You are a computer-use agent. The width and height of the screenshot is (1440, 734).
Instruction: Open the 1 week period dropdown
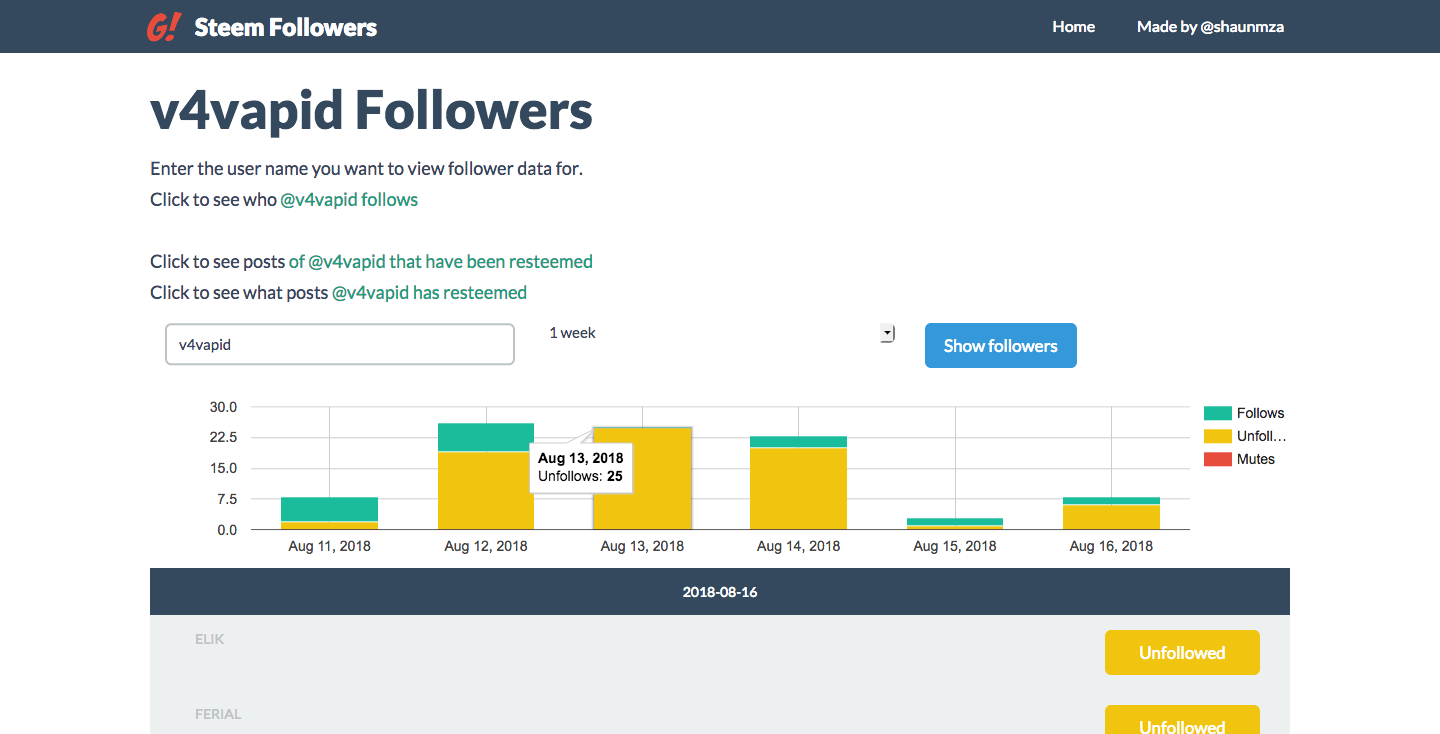(720, 333)
